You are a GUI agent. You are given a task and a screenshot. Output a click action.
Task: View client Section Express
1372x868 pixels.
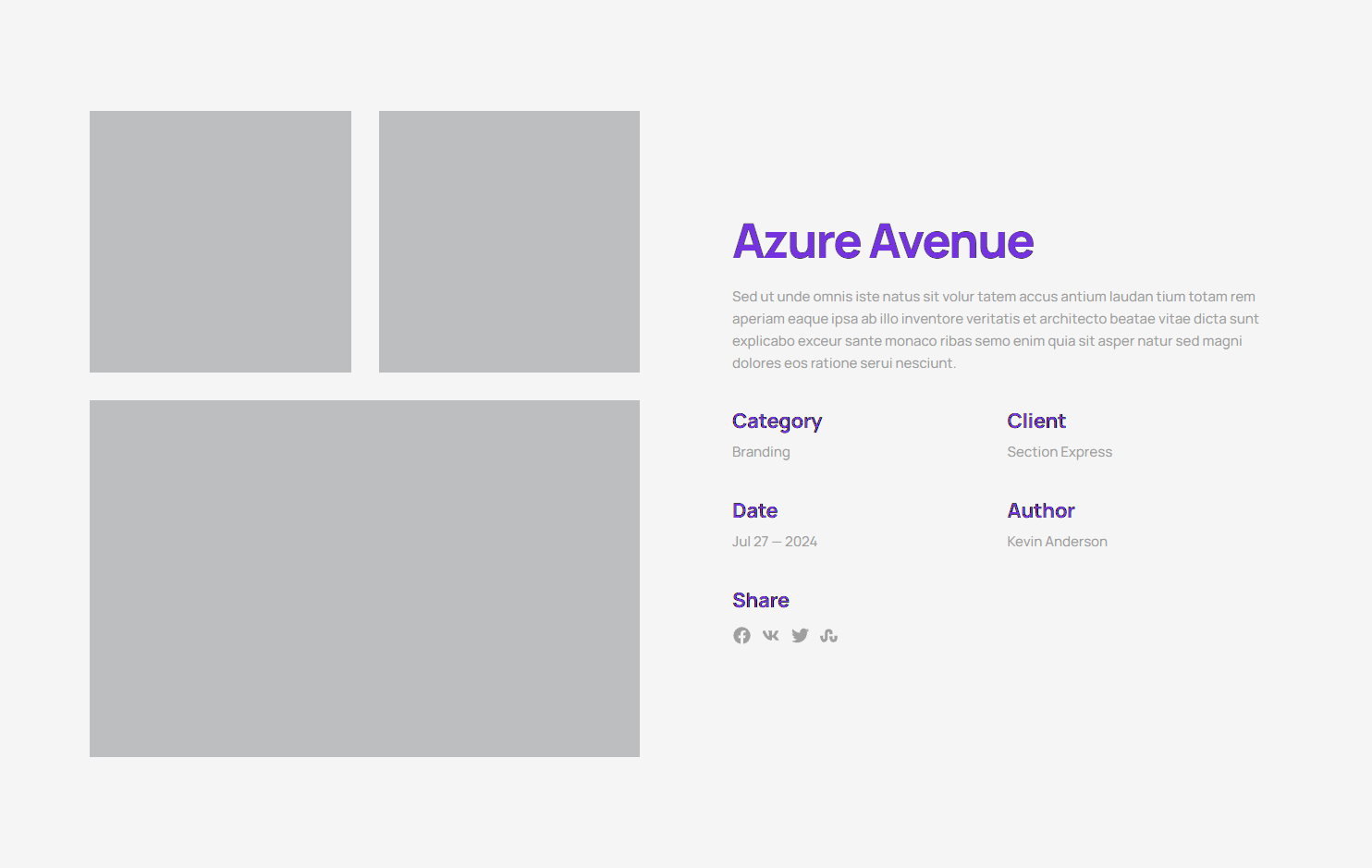click(x=1060, y=451)
